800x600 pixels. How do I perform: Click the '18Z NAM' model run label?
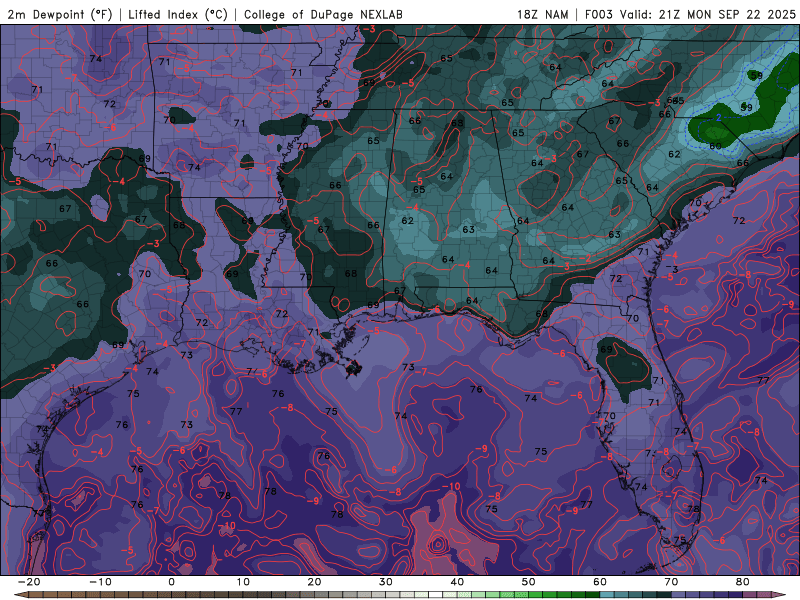coord(542,15)
